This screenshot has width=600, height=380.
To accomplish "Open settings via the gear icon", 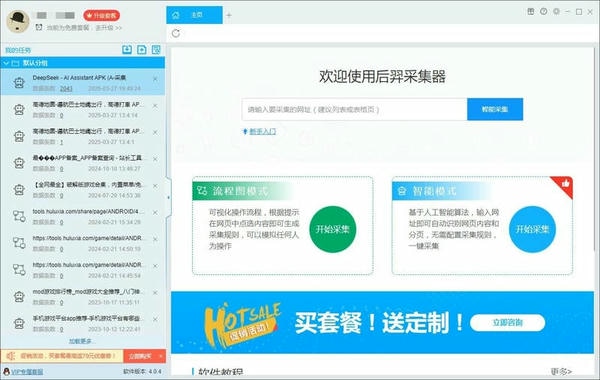I will [x=556, y=11].
